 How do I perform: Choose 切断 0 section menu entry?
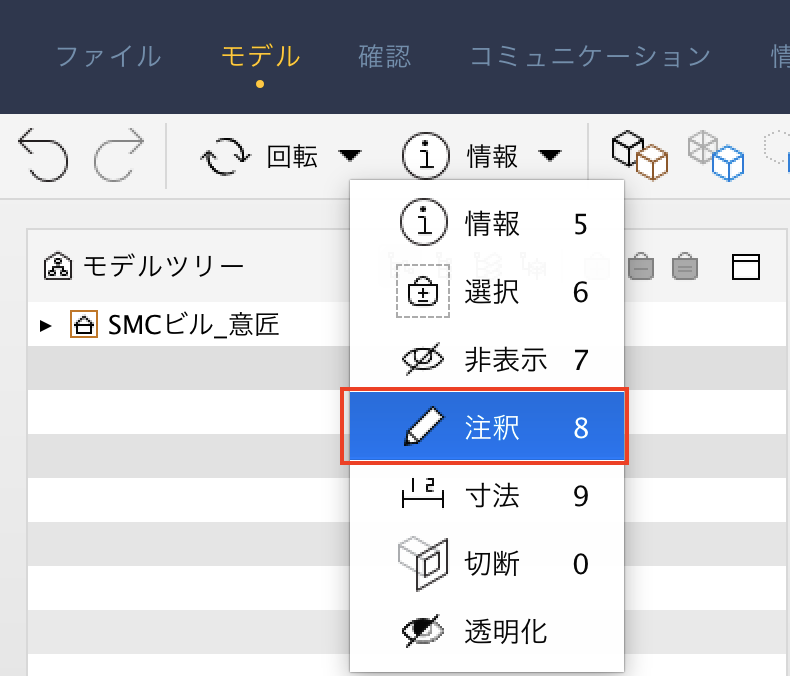tap(487, 563)
